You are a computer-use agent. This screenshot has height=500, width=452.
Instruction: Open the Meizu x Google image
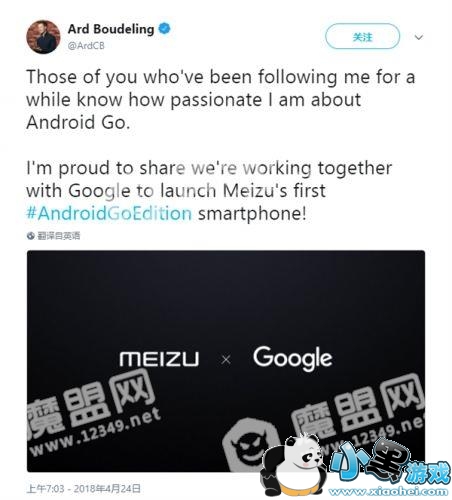[226, 361]
